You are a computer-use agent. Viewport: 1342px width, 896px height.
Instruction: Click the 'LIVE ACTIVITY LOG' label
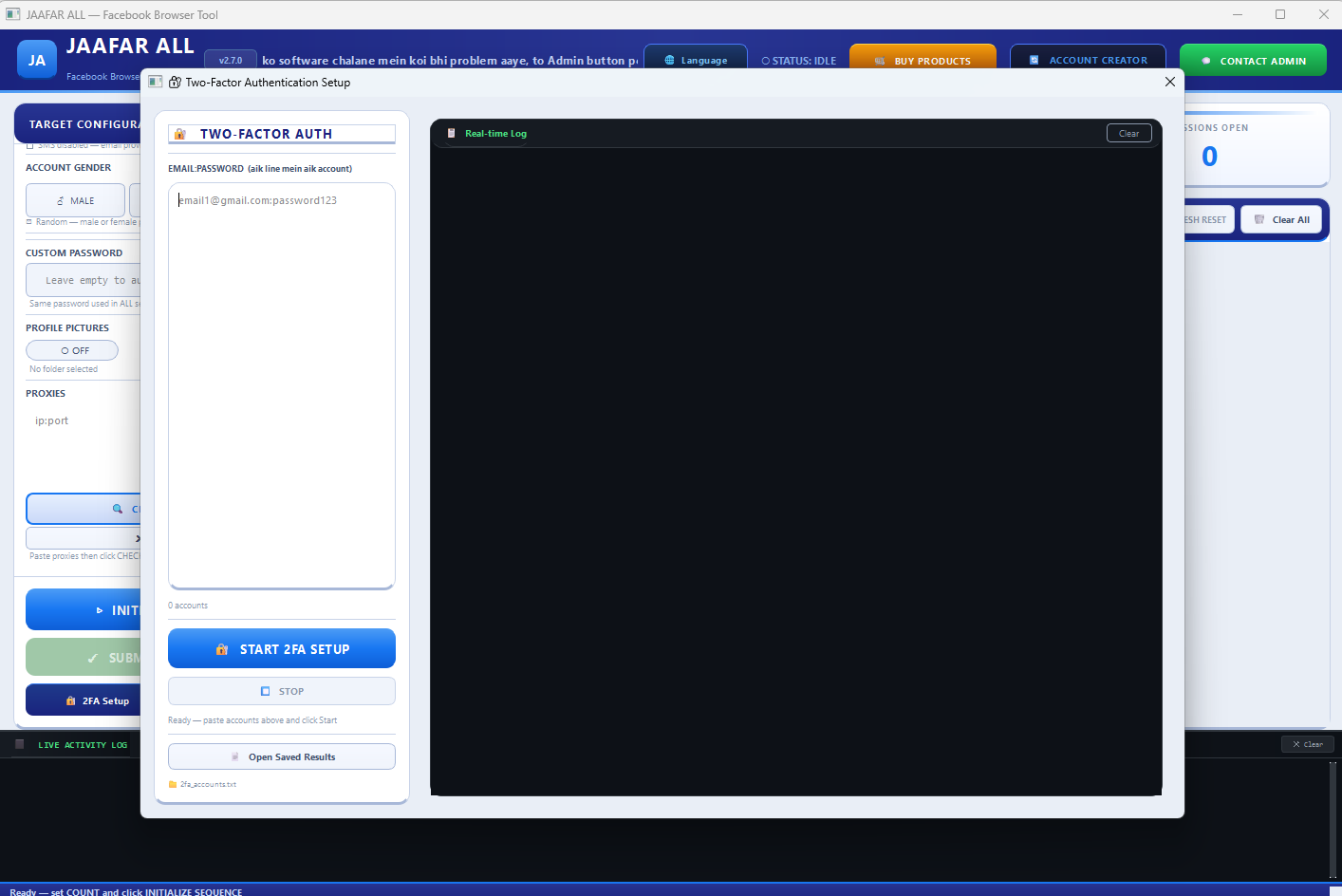[83, 745]
